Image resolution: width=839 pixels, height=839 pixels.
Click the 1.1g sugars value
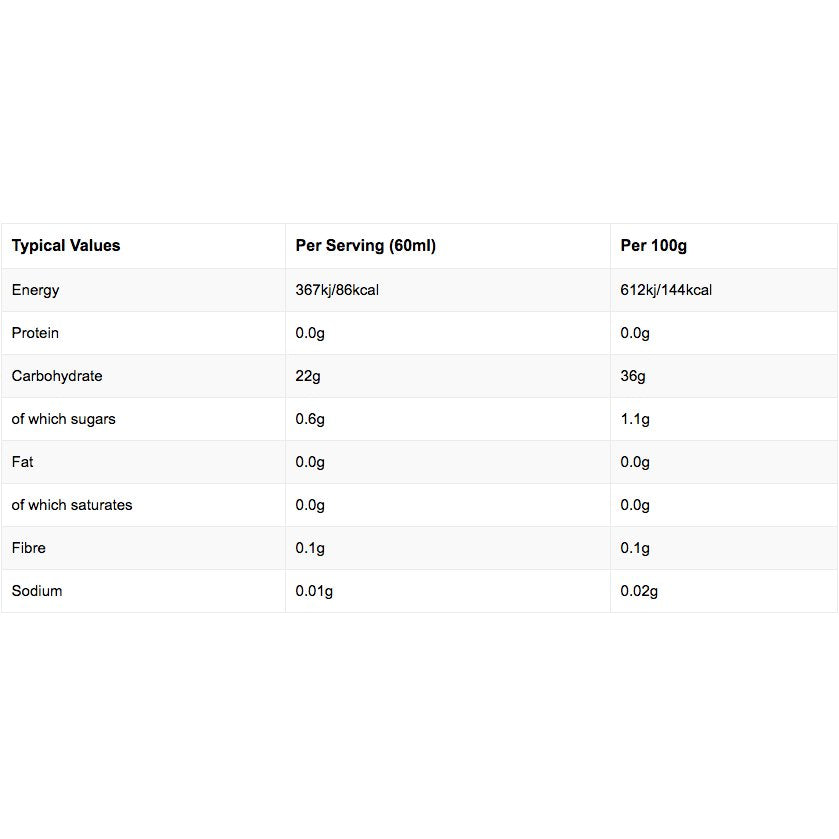click(x=635, y=419)
